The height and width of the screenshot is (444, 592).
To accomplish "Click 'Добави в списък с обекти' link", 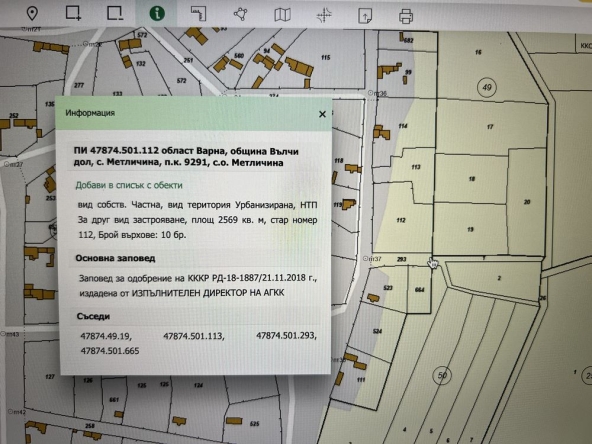I will coord(129,185).
